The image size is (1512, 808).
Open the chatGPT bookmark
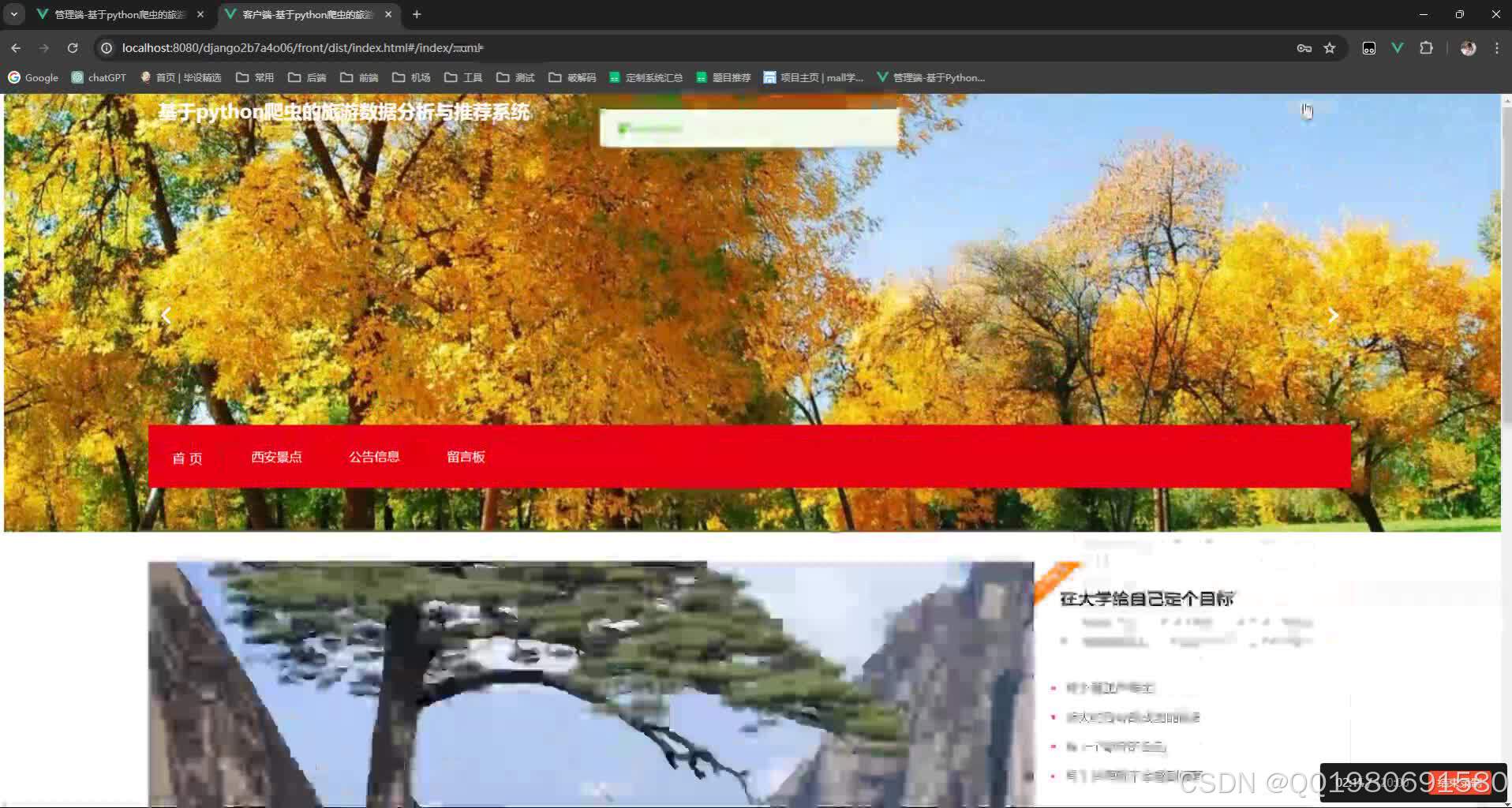98,77
